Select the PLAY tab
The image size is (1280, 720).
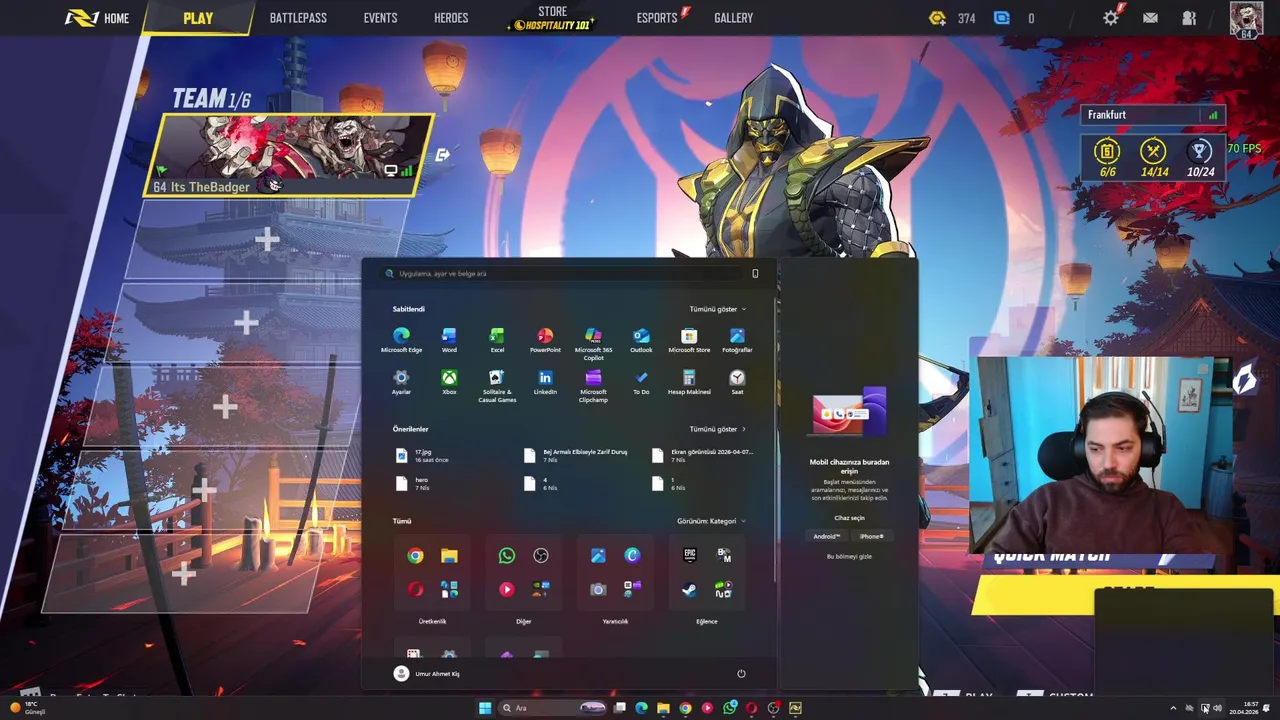[198, 18]
